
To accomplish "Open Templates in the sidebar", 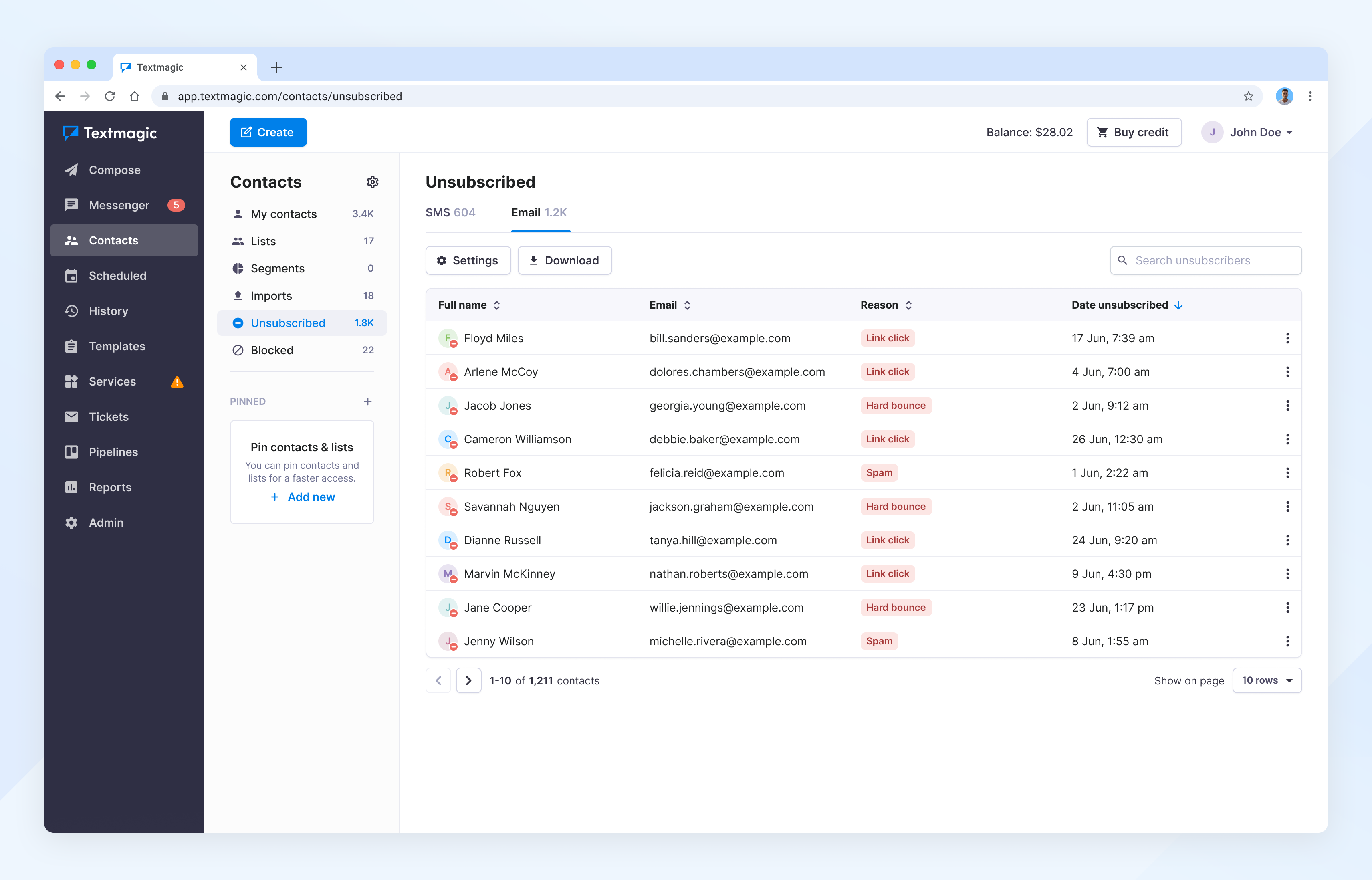I will [x=124, y=346].
